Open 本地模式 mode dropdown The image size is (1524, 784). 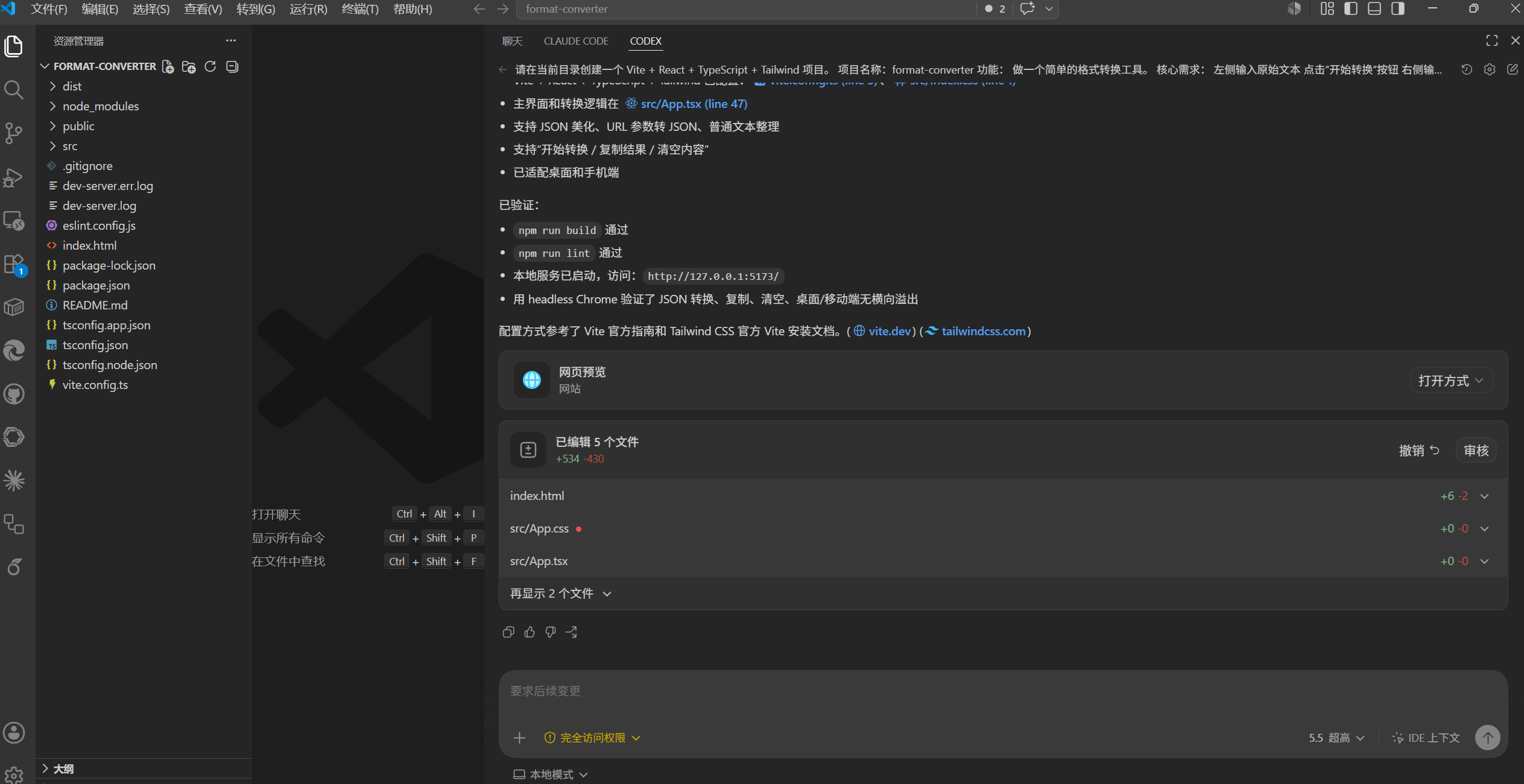550,774
